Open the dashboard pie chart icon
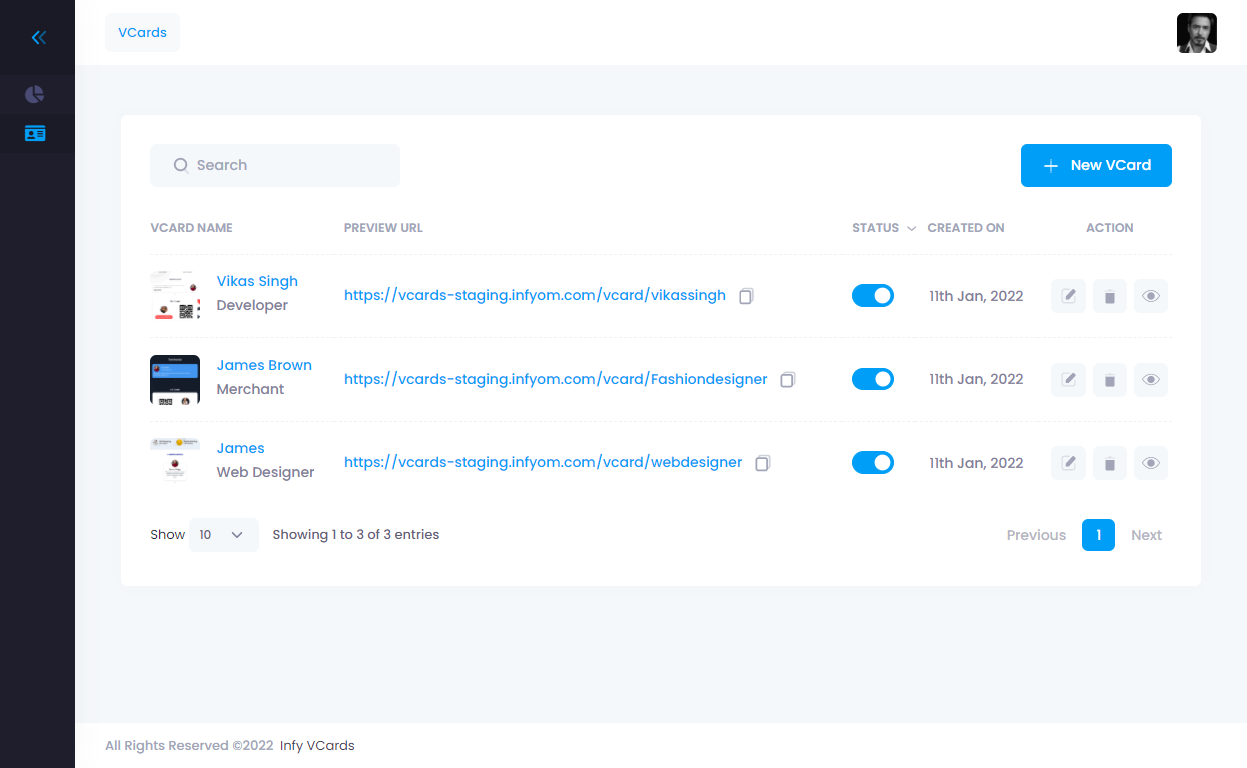 pos(35,95)
